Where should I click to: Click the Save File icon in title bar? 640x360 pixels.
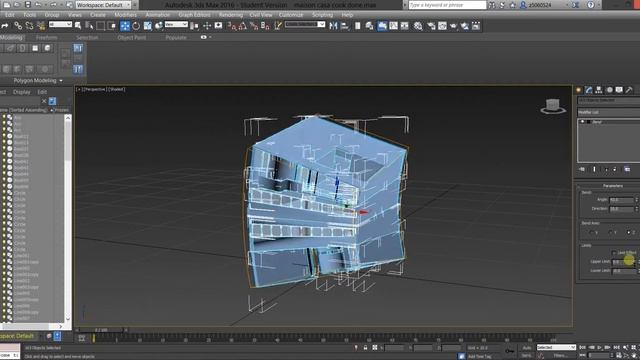pos(28,5)
